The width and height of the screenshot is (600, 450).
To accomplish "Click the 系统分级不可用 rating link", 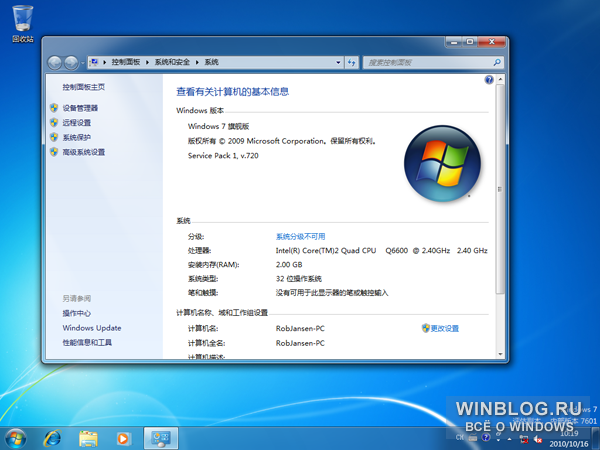I will point(300,236).
